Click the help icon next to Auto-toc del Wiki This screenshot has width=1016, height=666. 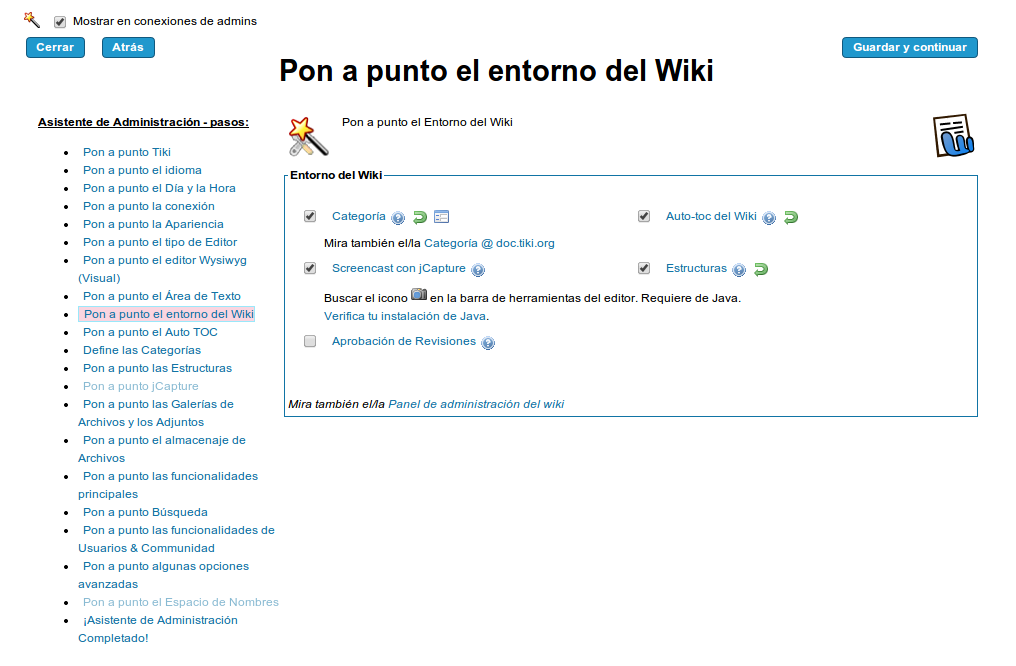(x=769, y=218)
